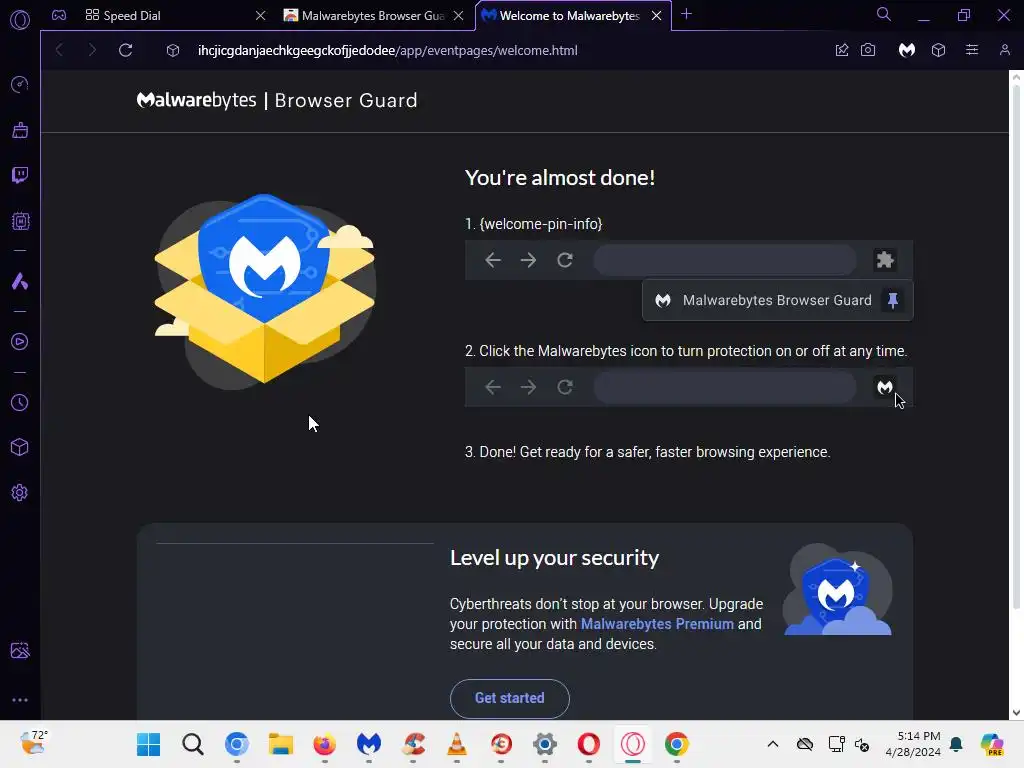This screenshot has height=768, width=1024.
Task: Open VLC media player from taskbar
Action: [x=456, y=744]
